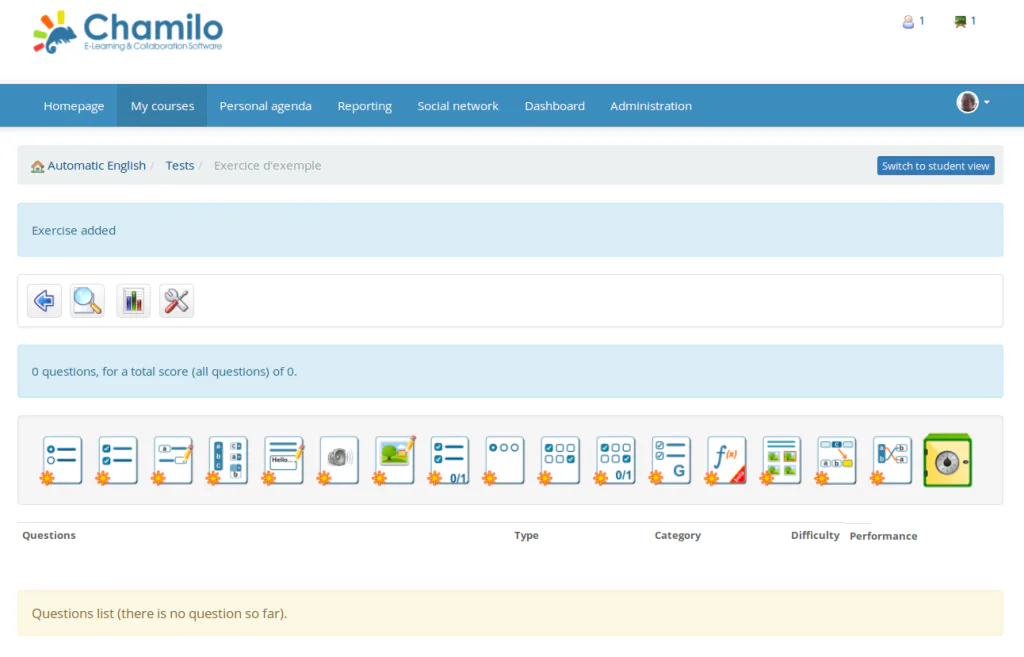Add a unique answer multiple choice question

pos(61,460)
